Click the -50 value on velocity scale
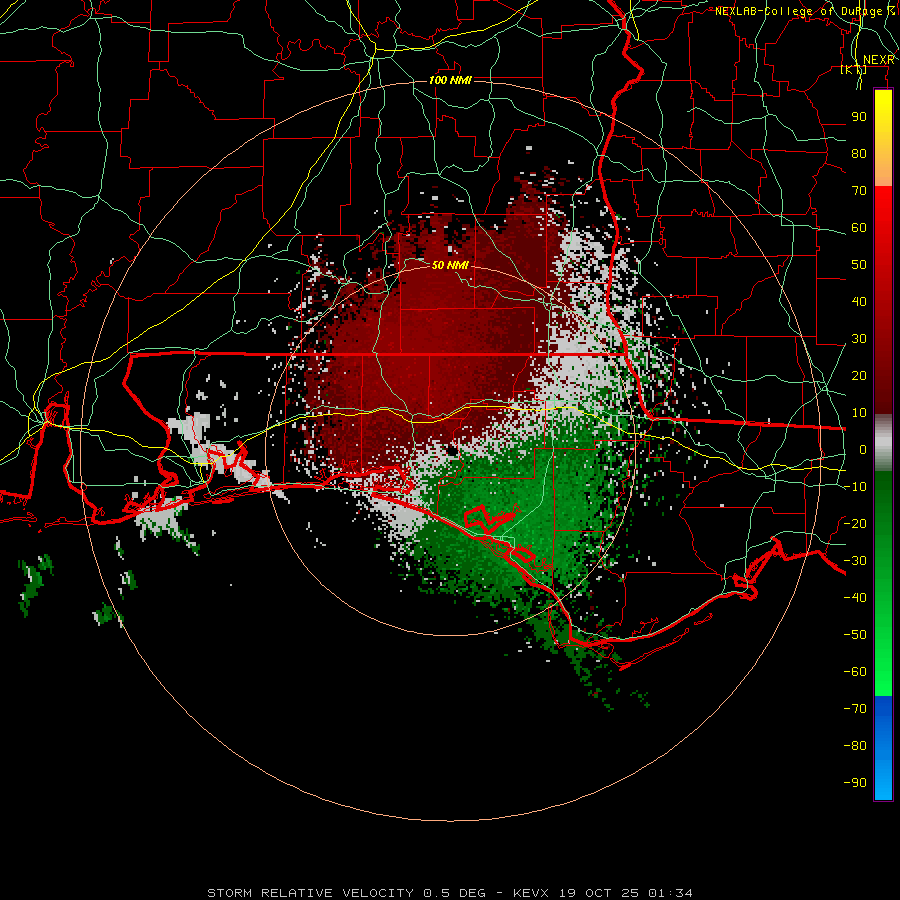The width and height of the screenshot is (900, 900). click(x=855, y=635)
